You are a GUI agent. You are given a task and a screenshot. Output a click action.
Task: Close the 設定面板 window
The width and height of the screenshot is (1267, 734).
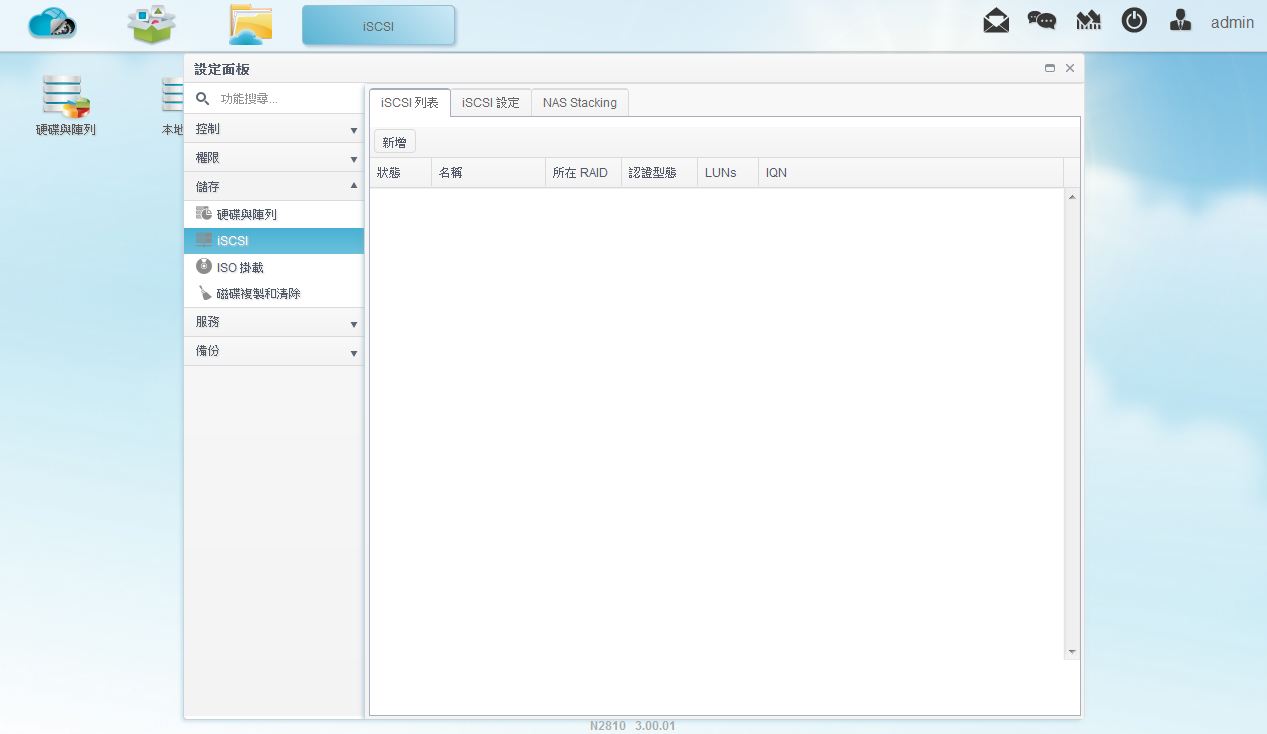click(x=1070, y=69)
